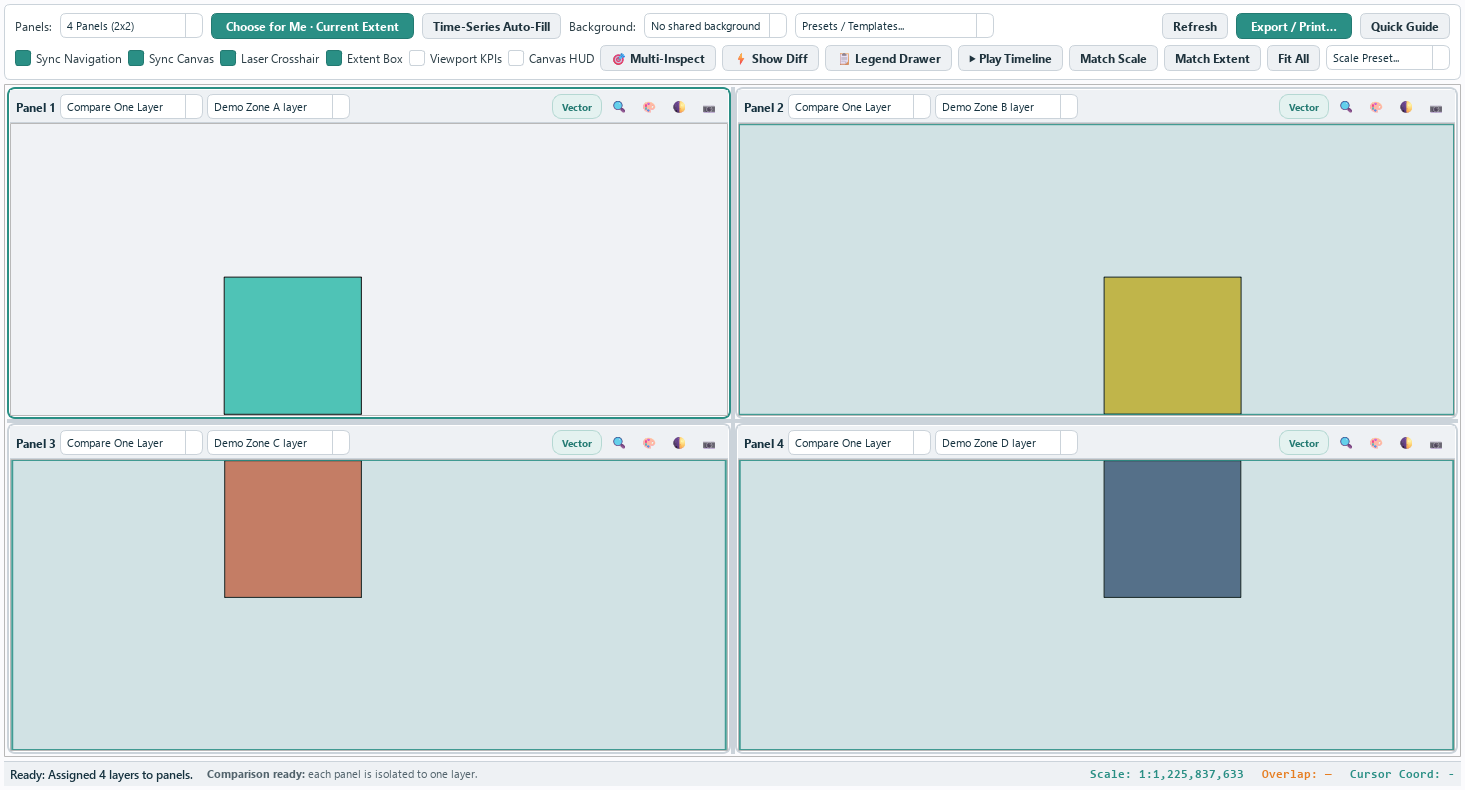Click the Show Diff button
This screenshot has height=790, width=1465.
[x=771, y=58]
